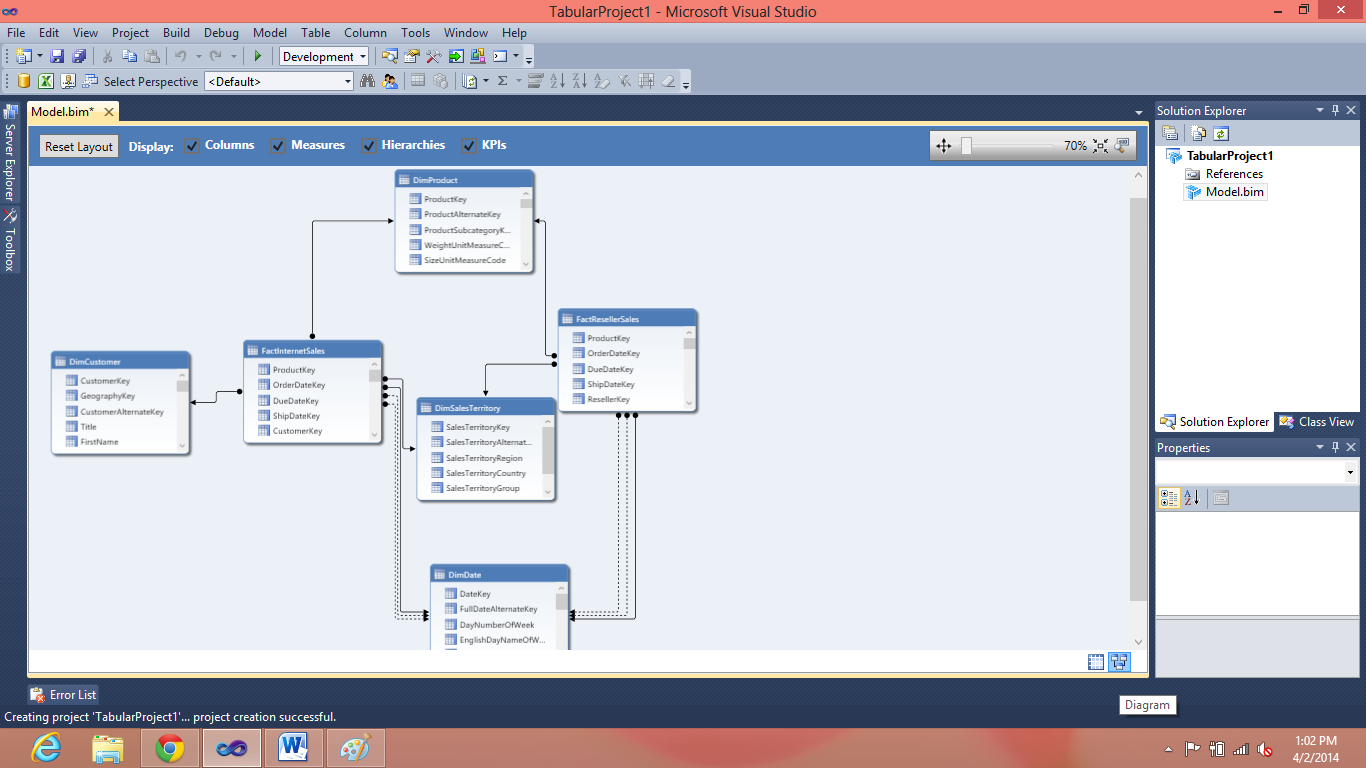This screenshot has width=1366, height=768.
Task: Open the Error List panel
Action: click(63, 694)
